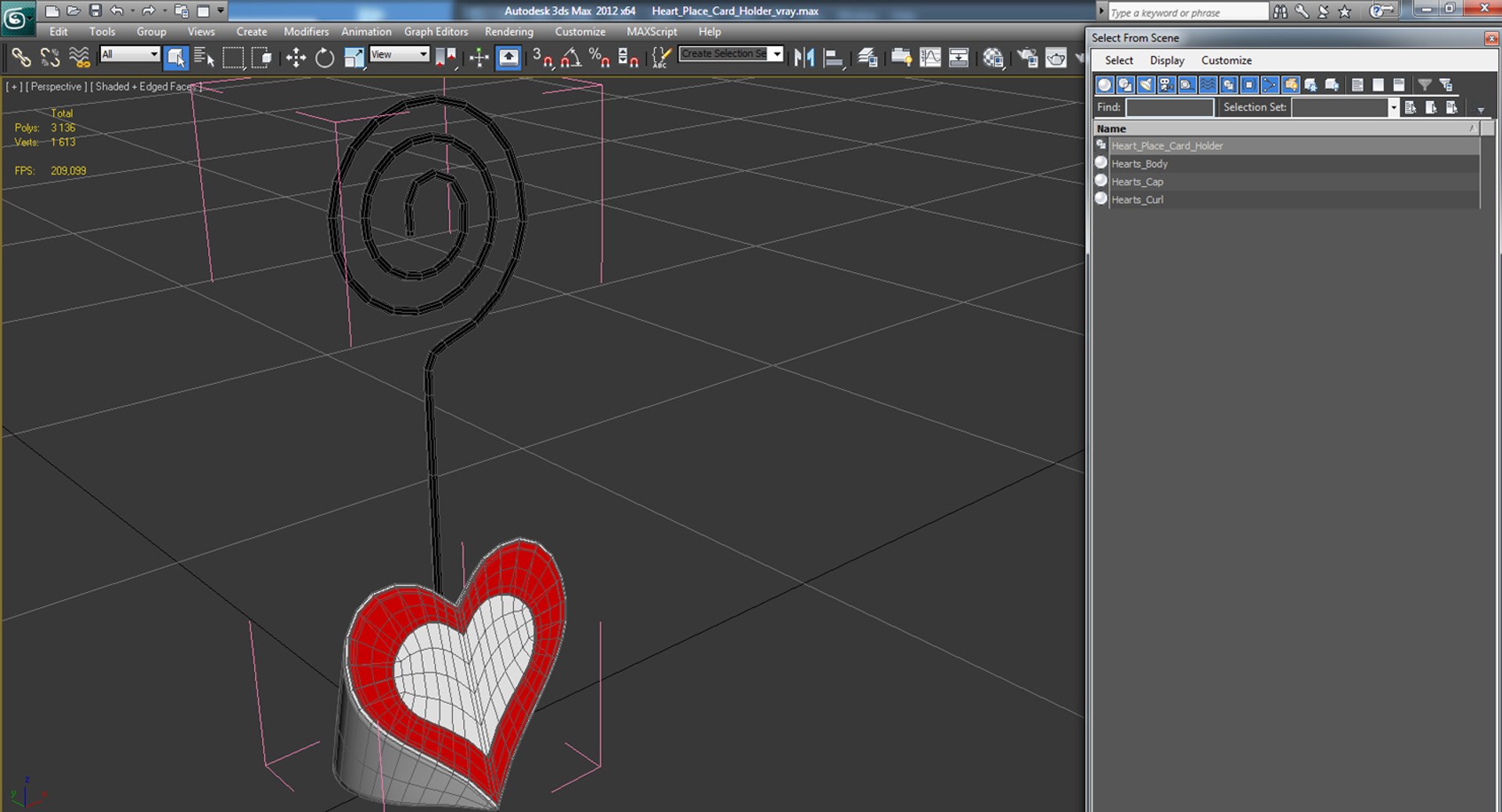Toggle the Spinner Snap button

pos(628,57)
